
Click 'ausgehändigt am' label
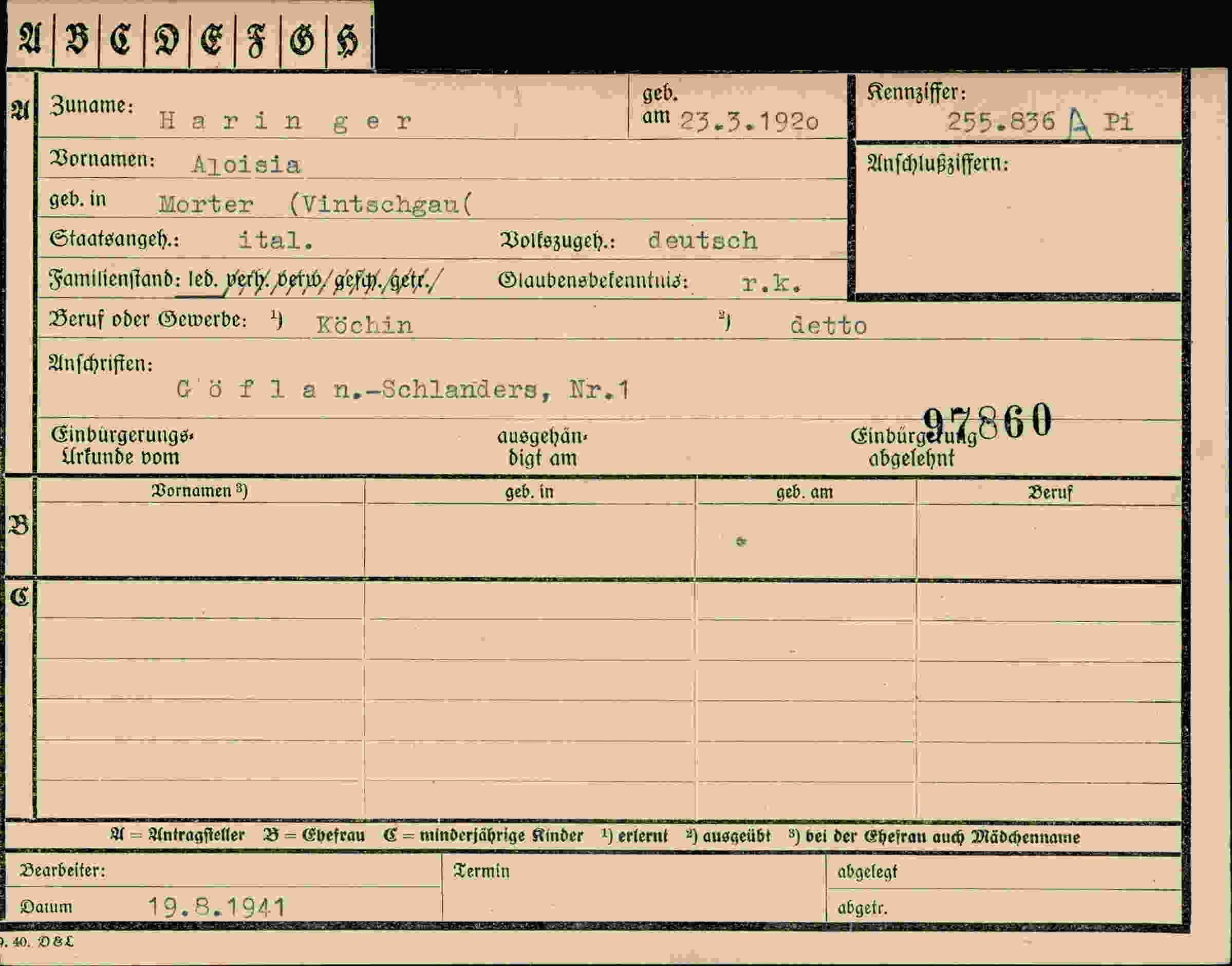(543, 448)
